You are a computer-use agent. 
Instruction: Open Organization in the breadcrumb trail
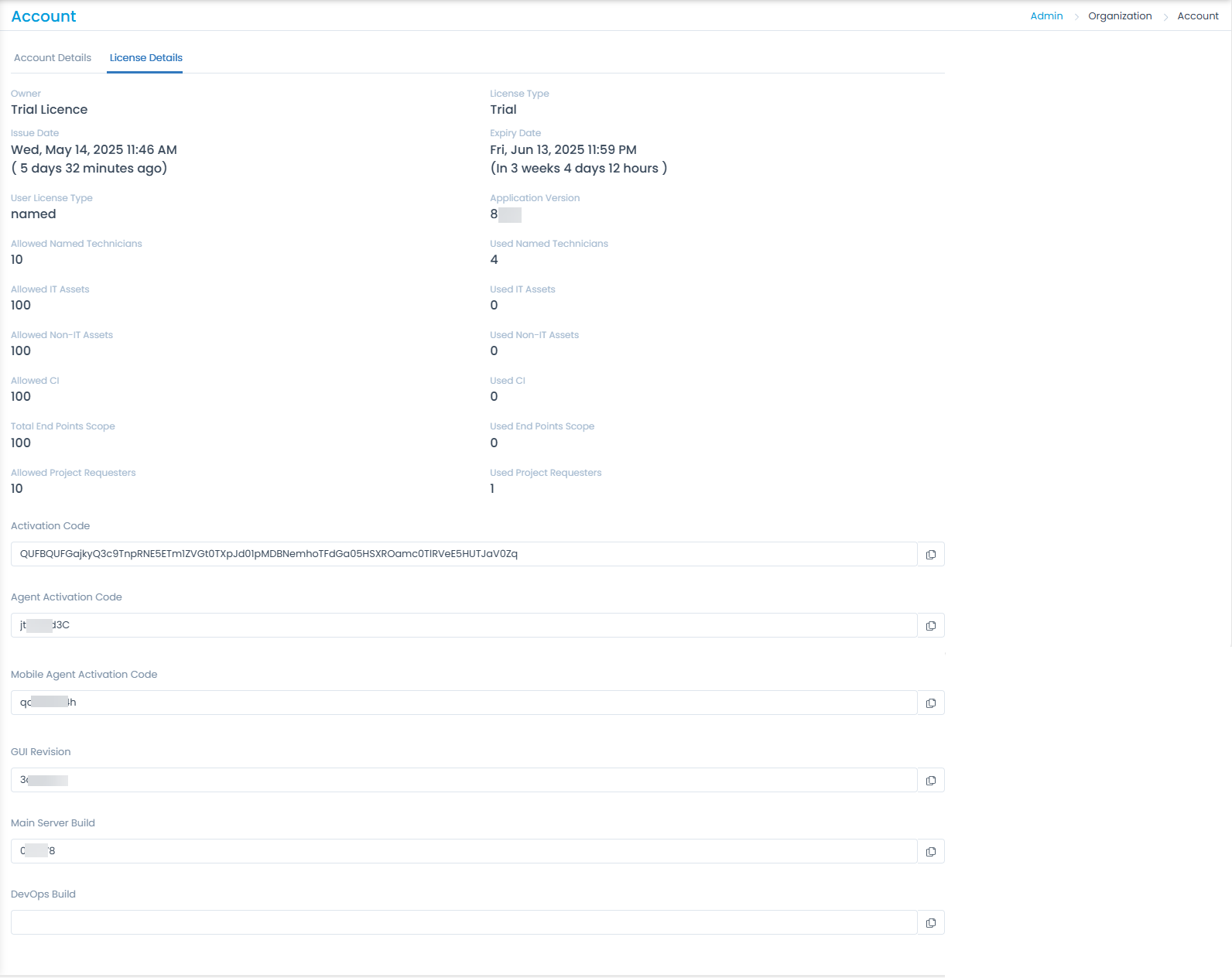[1119, 16]
